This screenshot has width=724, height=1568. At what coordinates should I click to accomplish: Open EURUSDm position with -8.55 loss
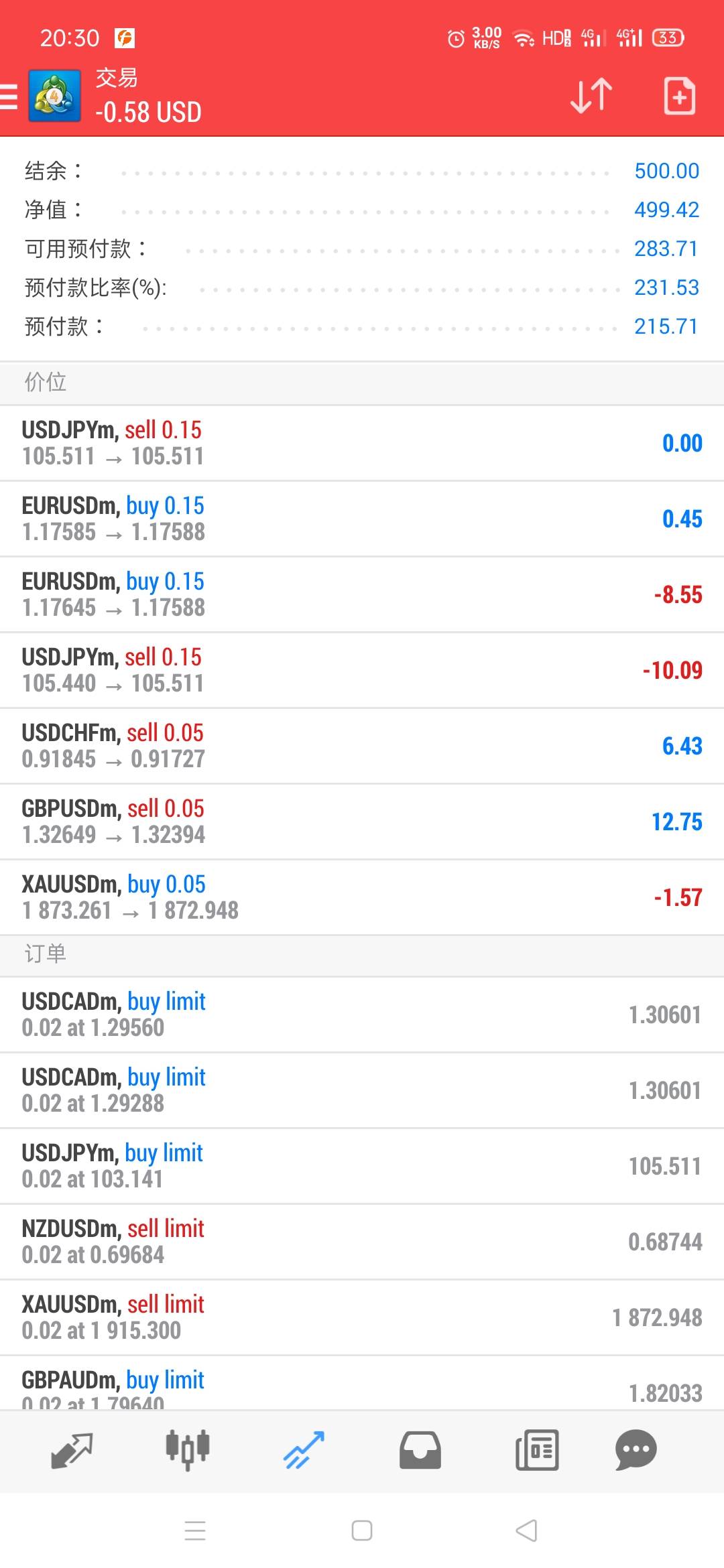click(362, 594)
